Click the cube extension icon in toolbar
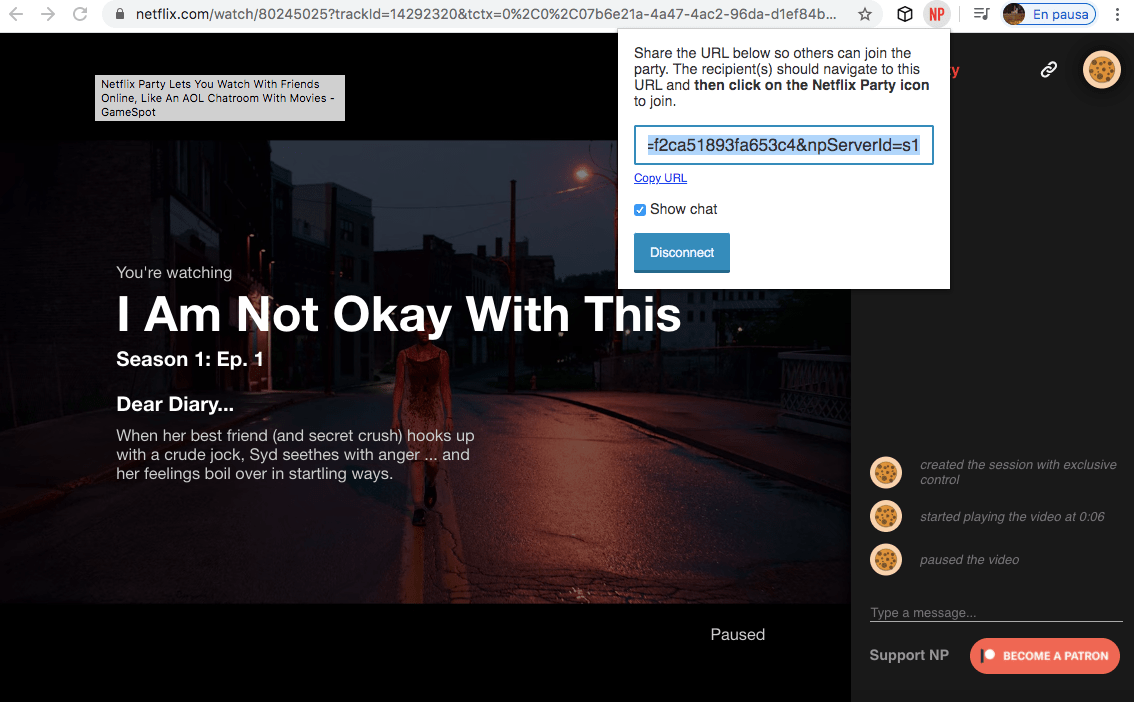This screenshot has height=702, width=1134. [x=904, y=15]
